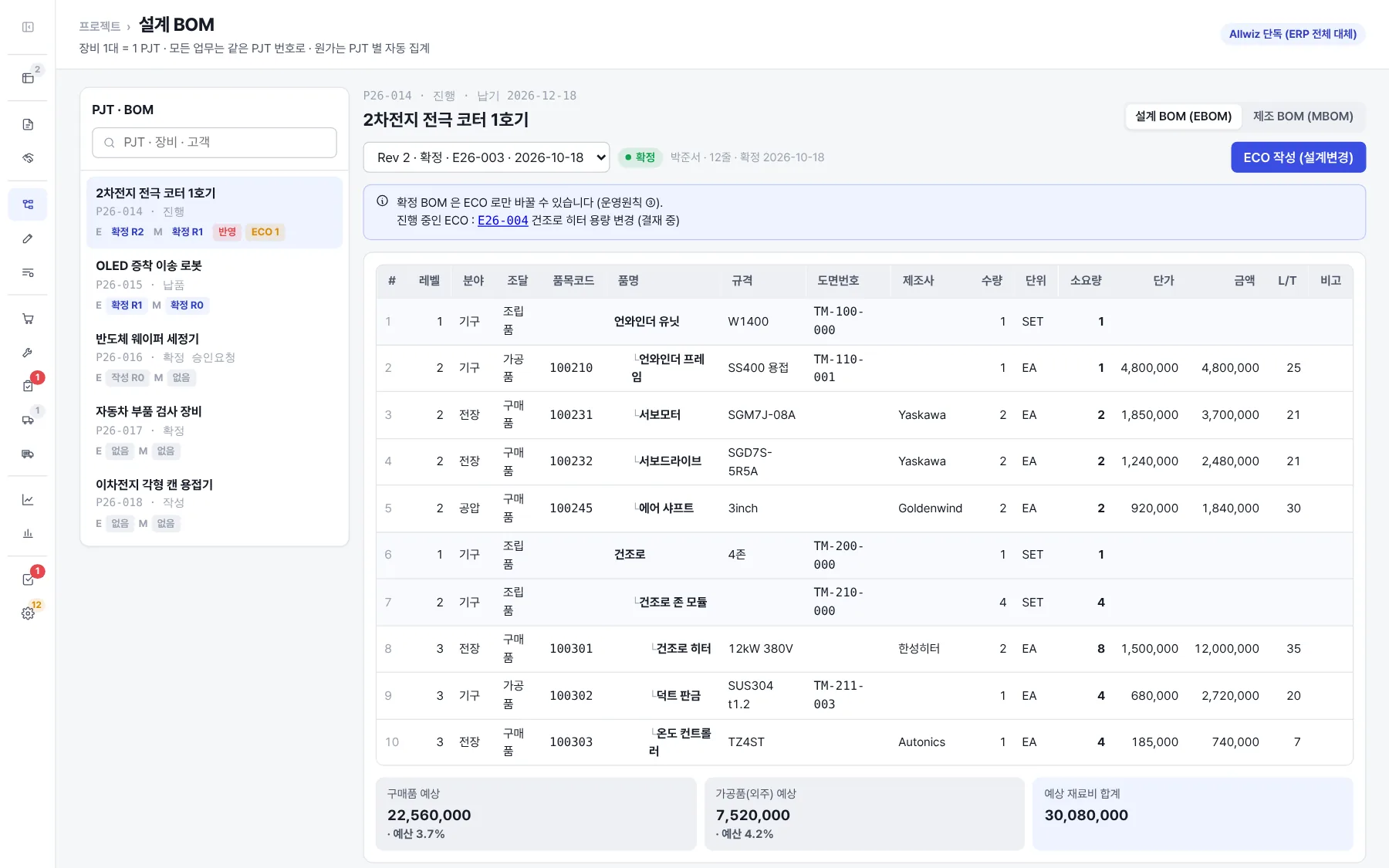
Task: Open the revision selector Rev 2 dropdown
Action: click(486, 157)
